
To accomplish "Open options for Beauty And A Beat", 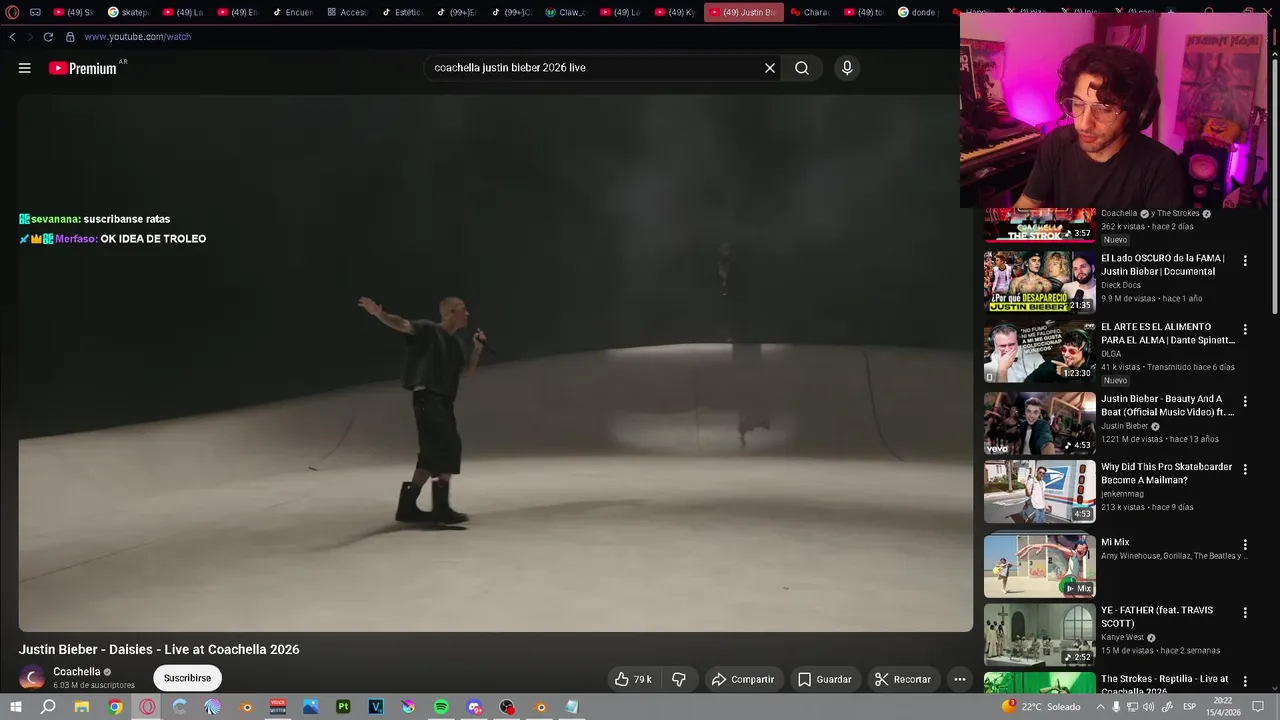I will click(x=1245, y=401).
